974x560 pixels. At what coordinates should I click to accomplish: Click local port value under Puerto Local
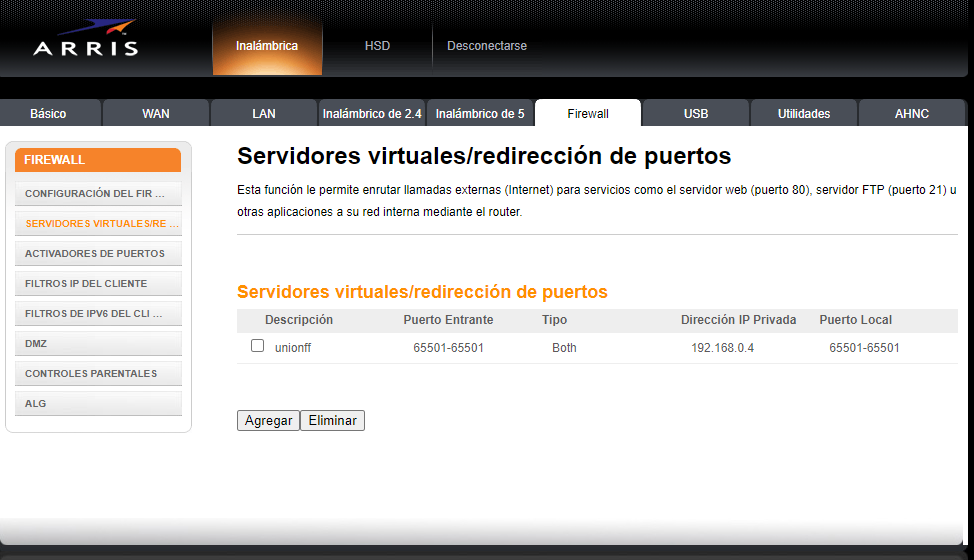pyautogui.click(x=864, y=348)
